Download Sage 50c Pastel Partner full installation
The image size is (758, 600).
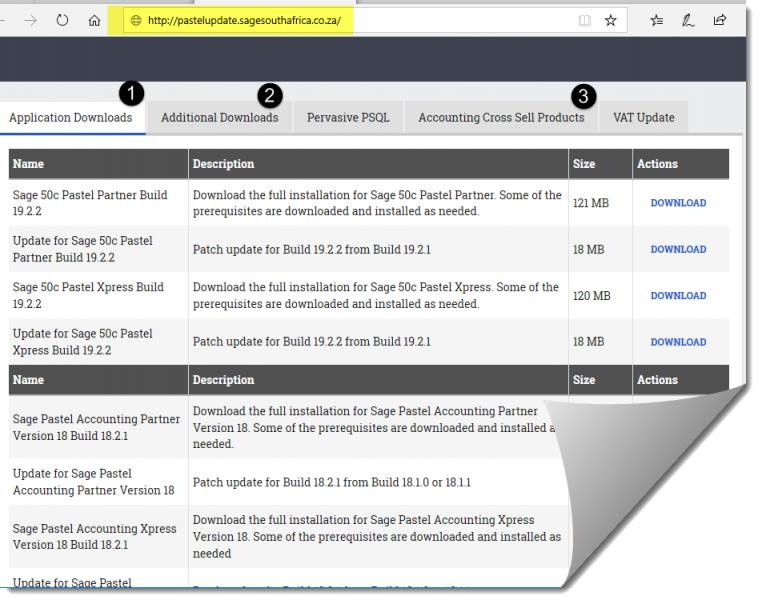(678, 203)
